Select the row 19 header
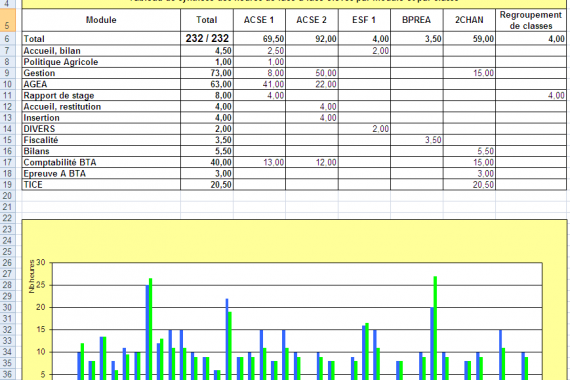 [x=8, y=184]
